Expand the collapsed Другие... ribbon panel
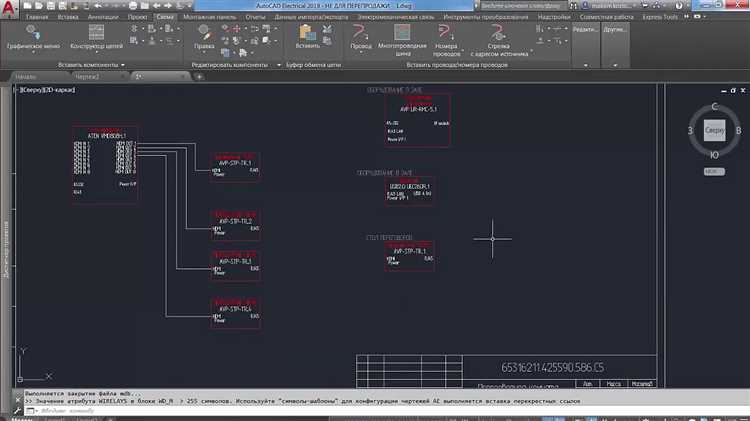This screenshot has width=750, height=421. click(x=615, y=46)
